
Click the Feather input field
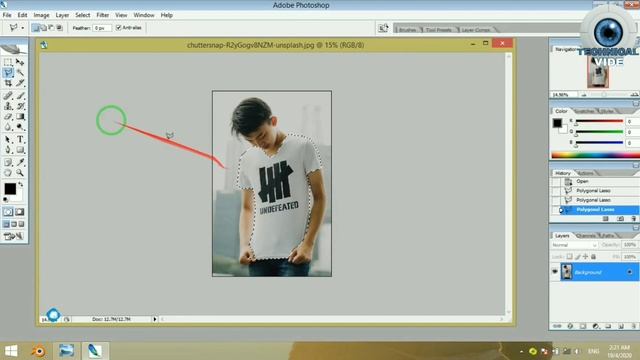tap(102, 28)
